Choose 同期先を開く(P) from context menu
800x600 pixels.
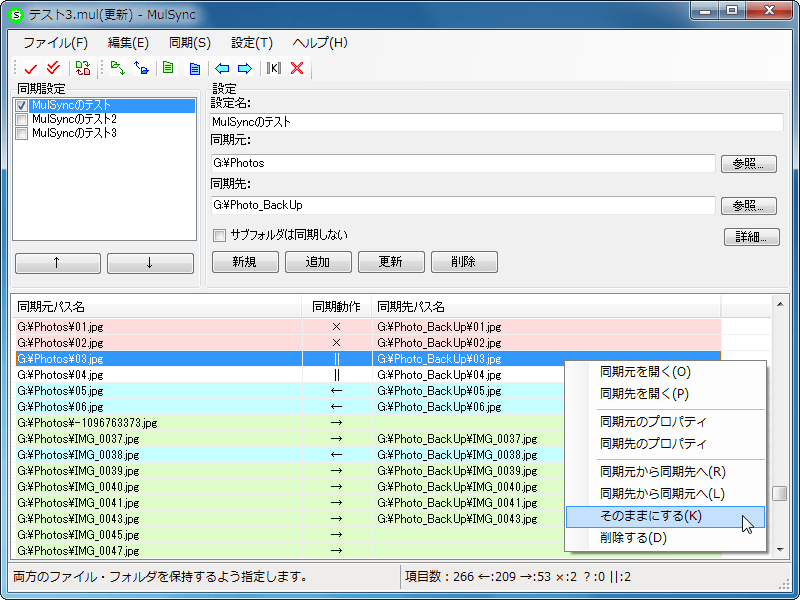(x=665, y=394)
